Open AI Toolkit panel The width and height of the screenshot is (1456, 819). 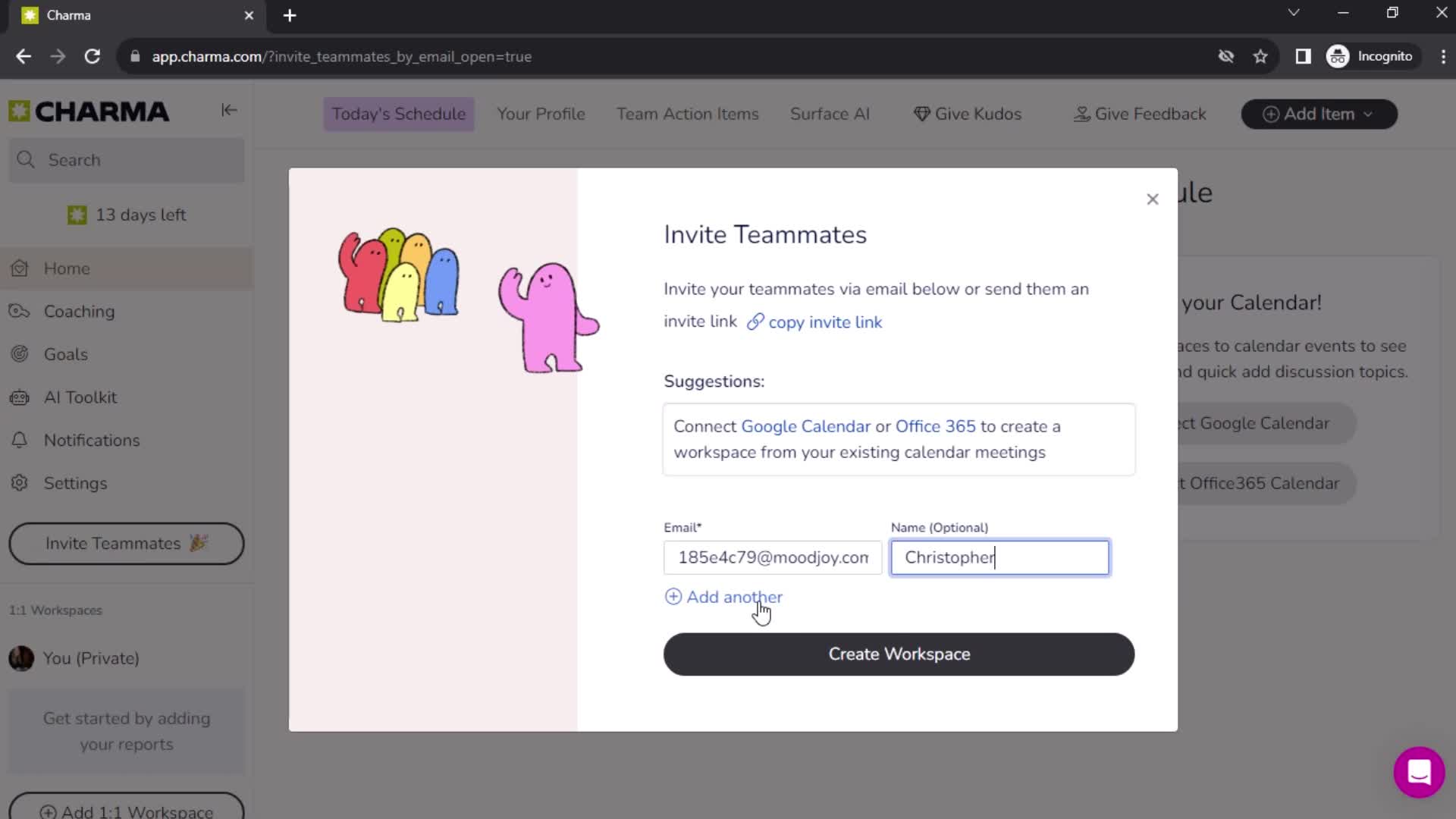coord(81,397)
